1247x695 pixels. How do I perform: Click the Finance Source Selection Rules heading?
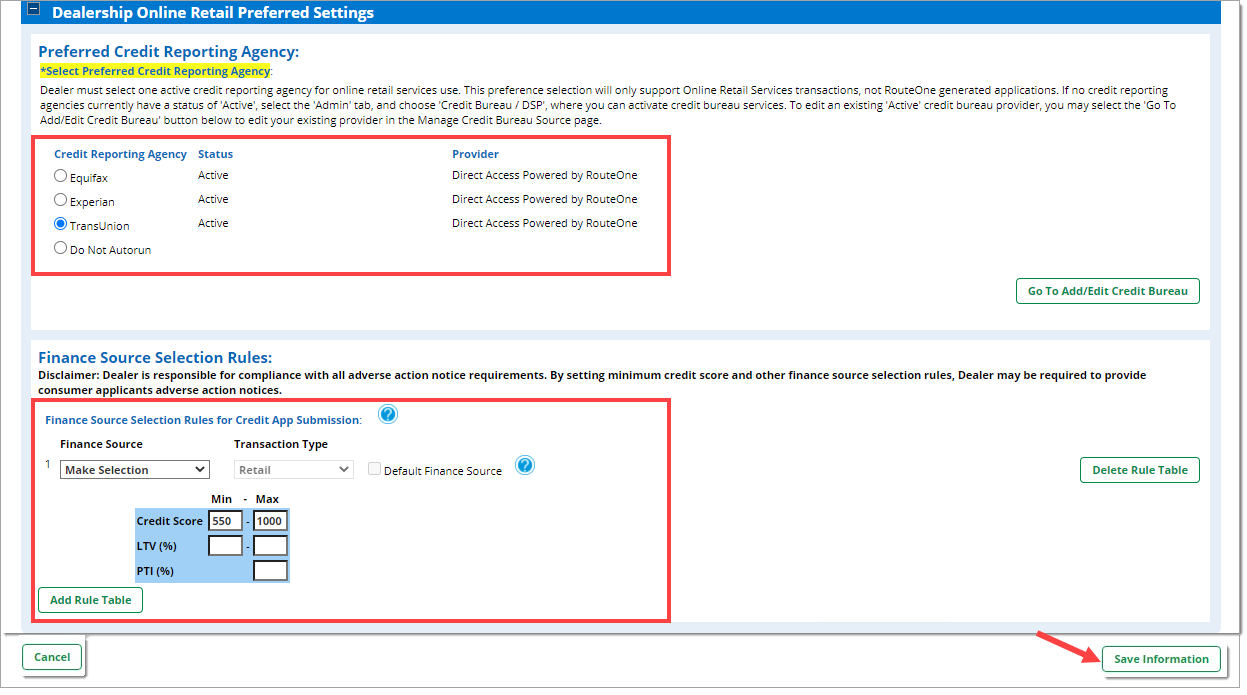(x=155, y=357)
